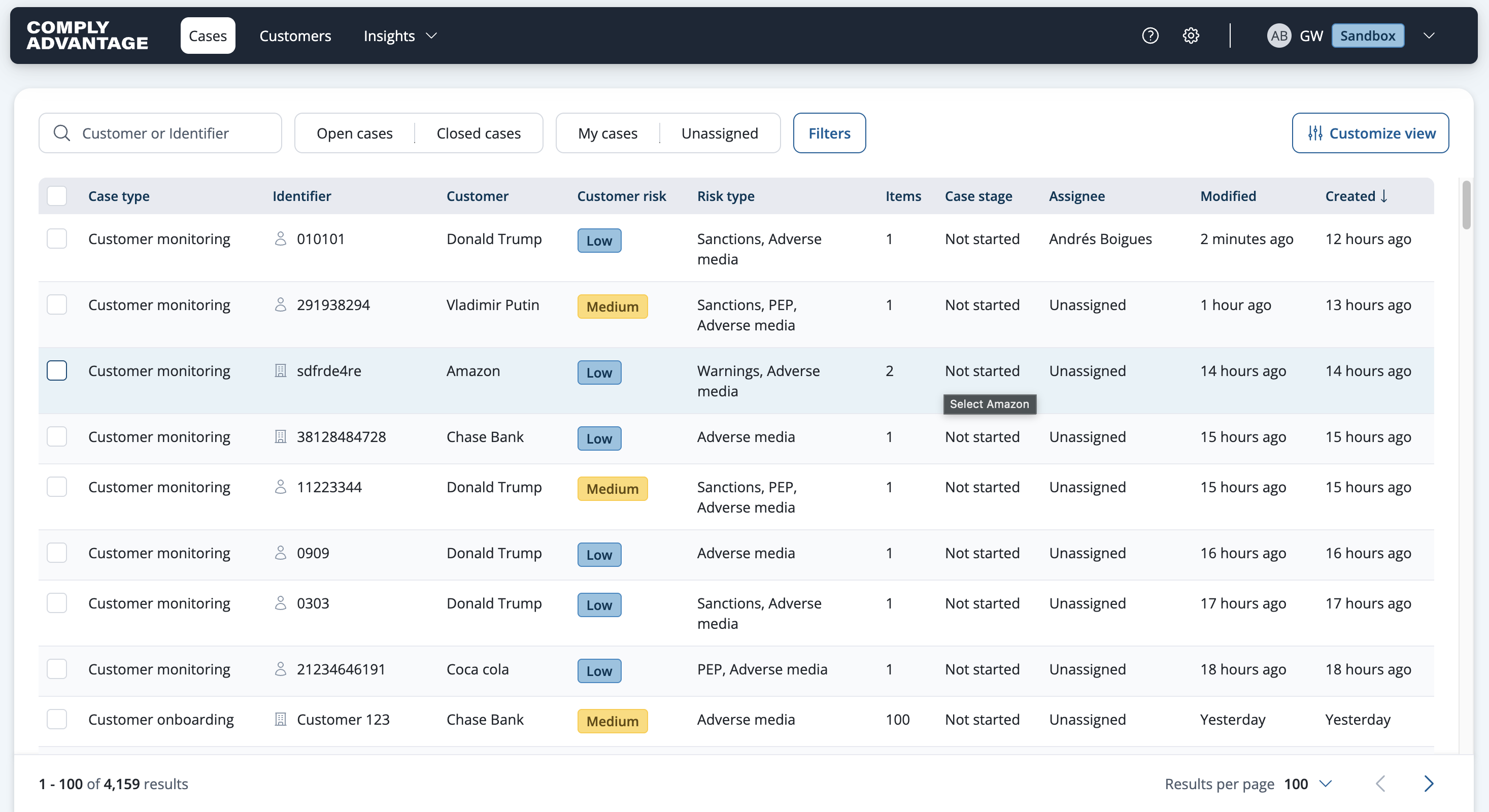The height and width of the screenshot is (812, 1489).
Task: Click the items count 100
Action: pos(898,719)
